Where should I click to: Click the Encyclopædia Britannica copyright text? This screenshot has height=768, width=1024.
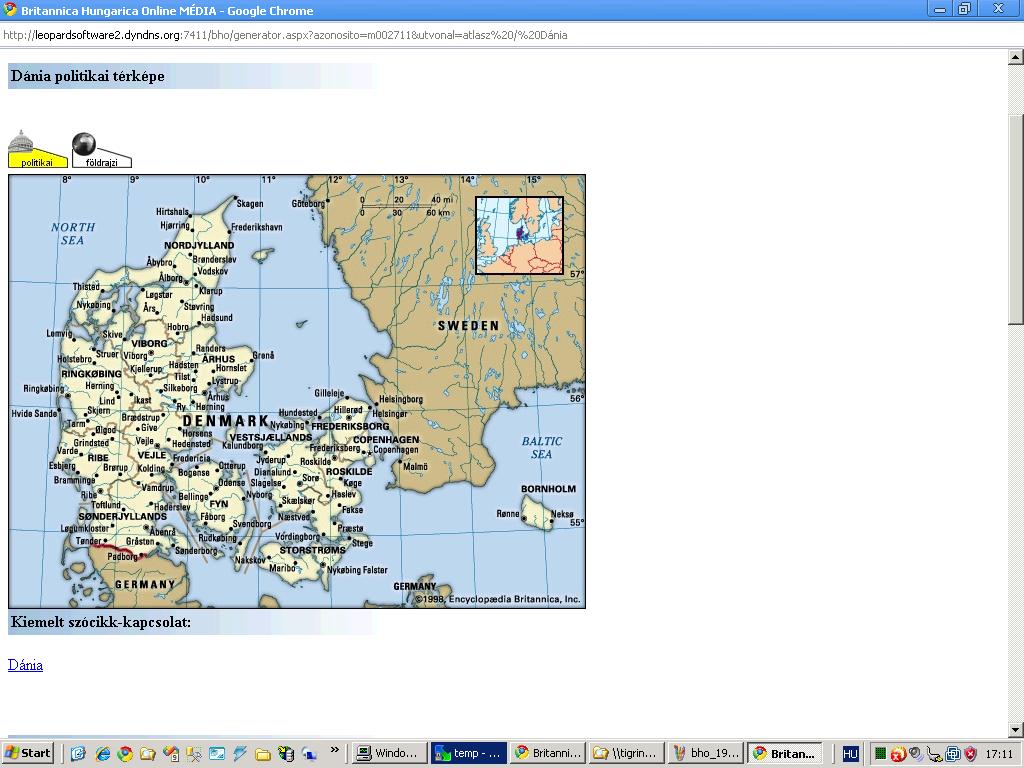tap(498, 599)
